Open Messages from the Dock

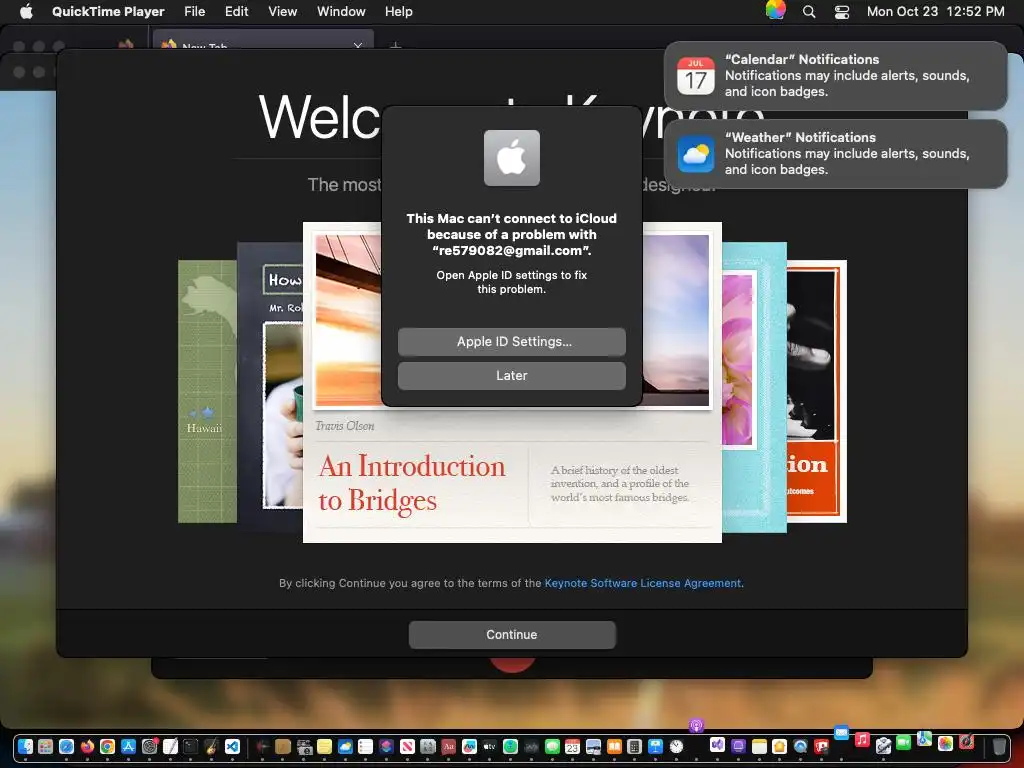[x=552, y=746]
